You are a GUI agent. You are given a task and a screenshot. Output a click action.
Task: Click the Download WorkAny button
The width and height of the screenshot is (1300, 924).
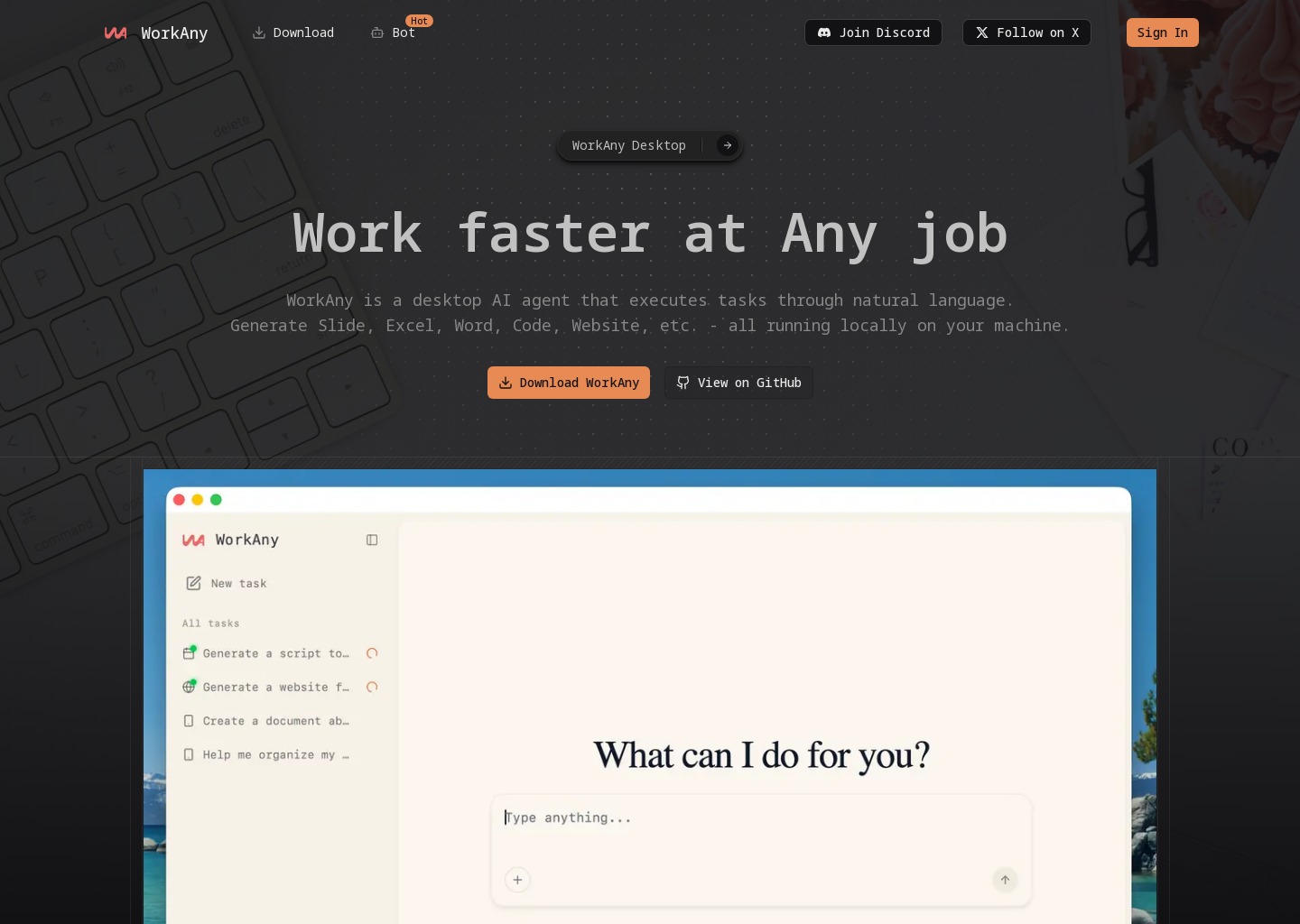tap(569, 383)
